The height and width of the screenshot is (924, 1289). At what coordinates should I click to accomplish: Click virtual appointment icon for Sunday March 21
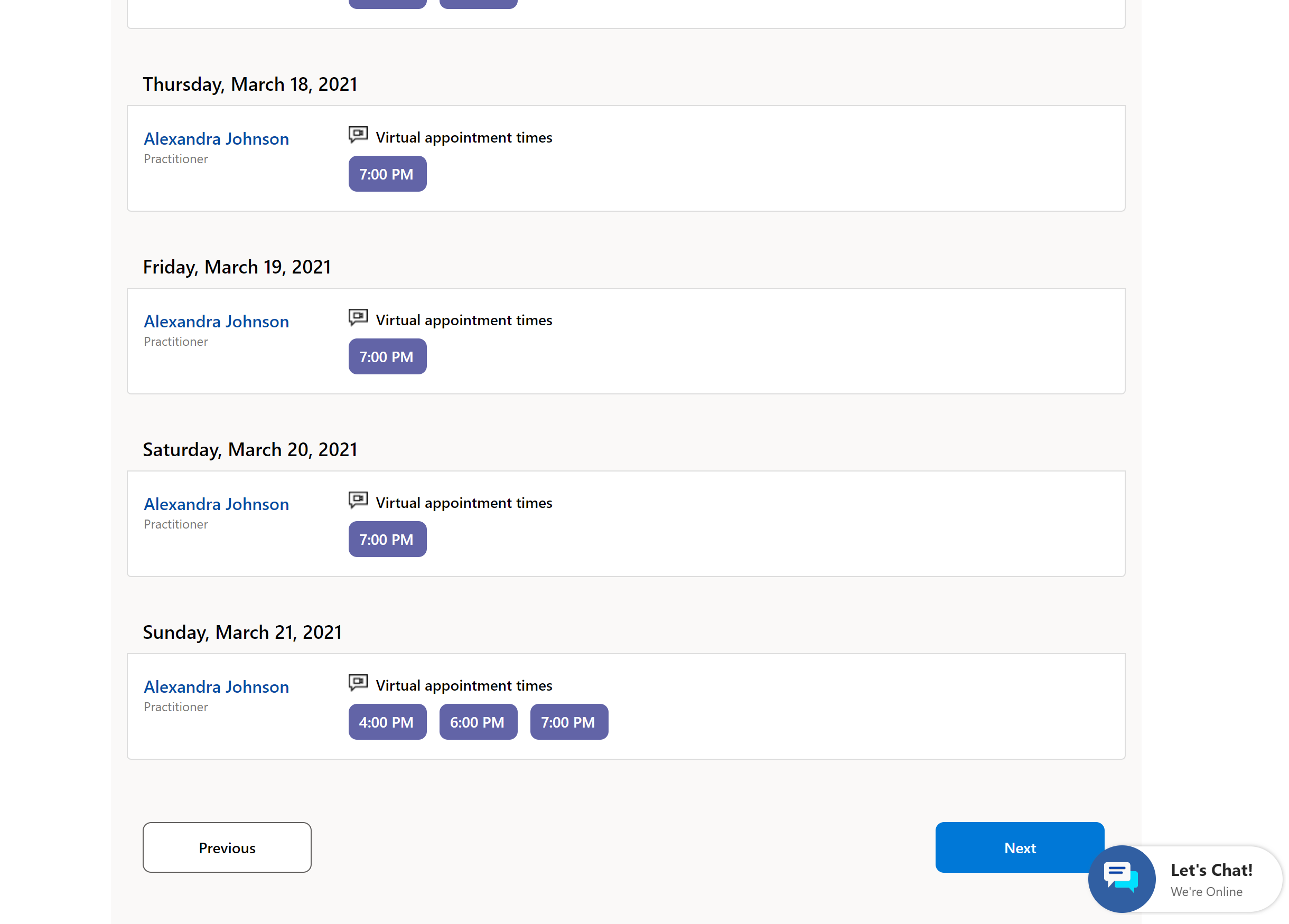(x=358, y=683)
